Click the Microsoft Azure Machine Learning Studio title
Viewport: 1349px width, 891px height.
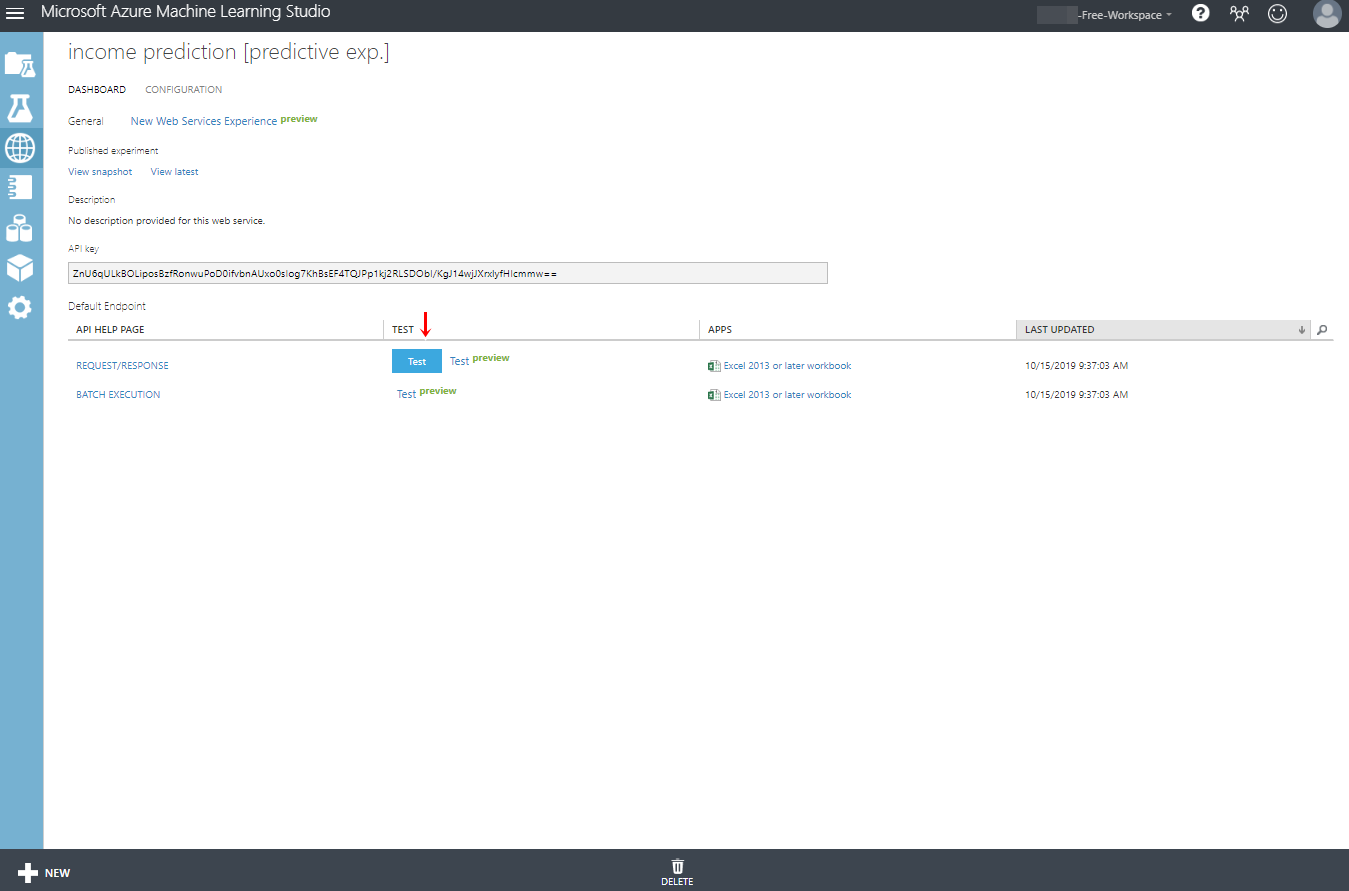tap(186, 13)
